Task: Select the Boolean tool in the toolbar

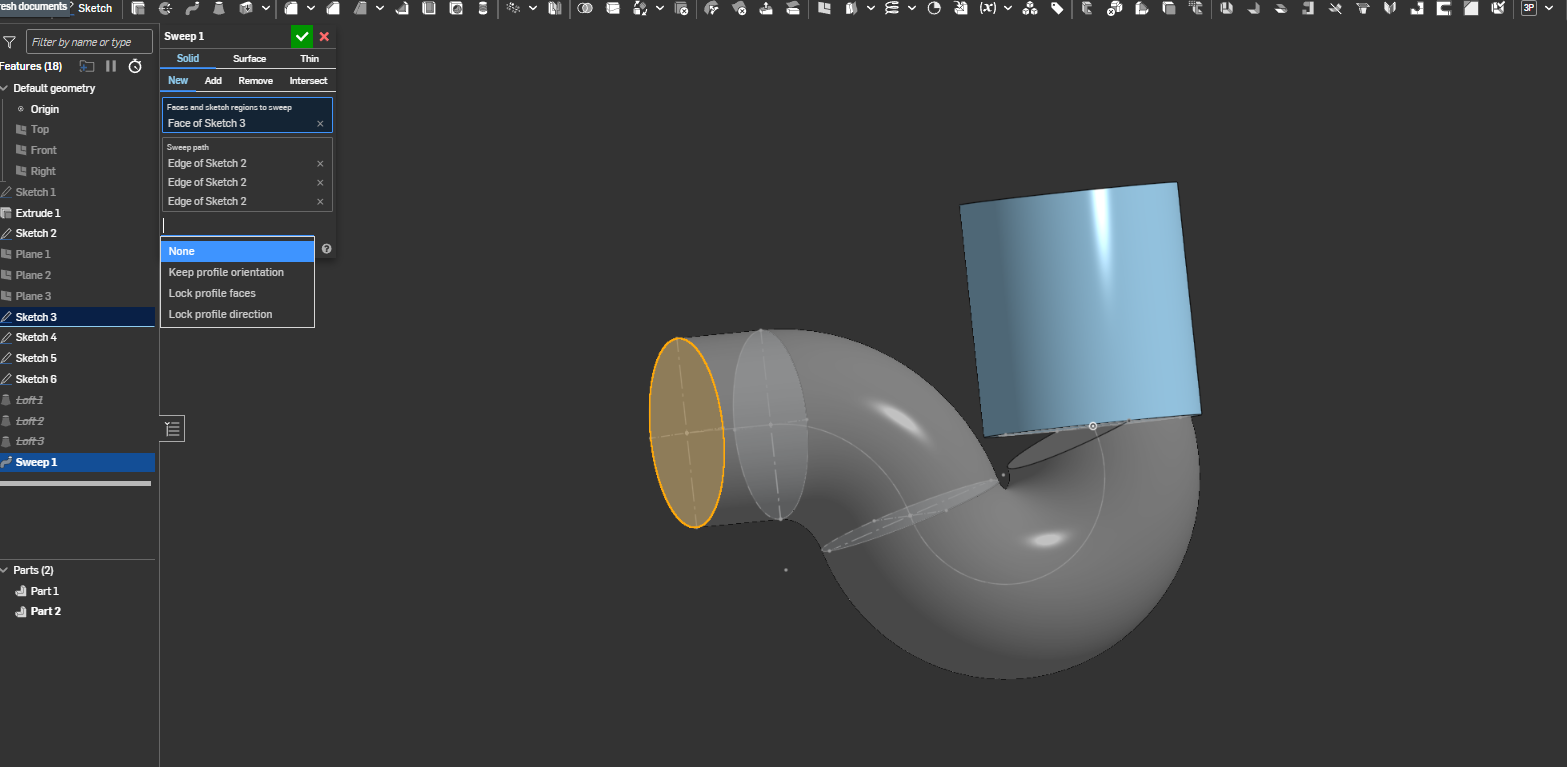Action: [585, 8]
